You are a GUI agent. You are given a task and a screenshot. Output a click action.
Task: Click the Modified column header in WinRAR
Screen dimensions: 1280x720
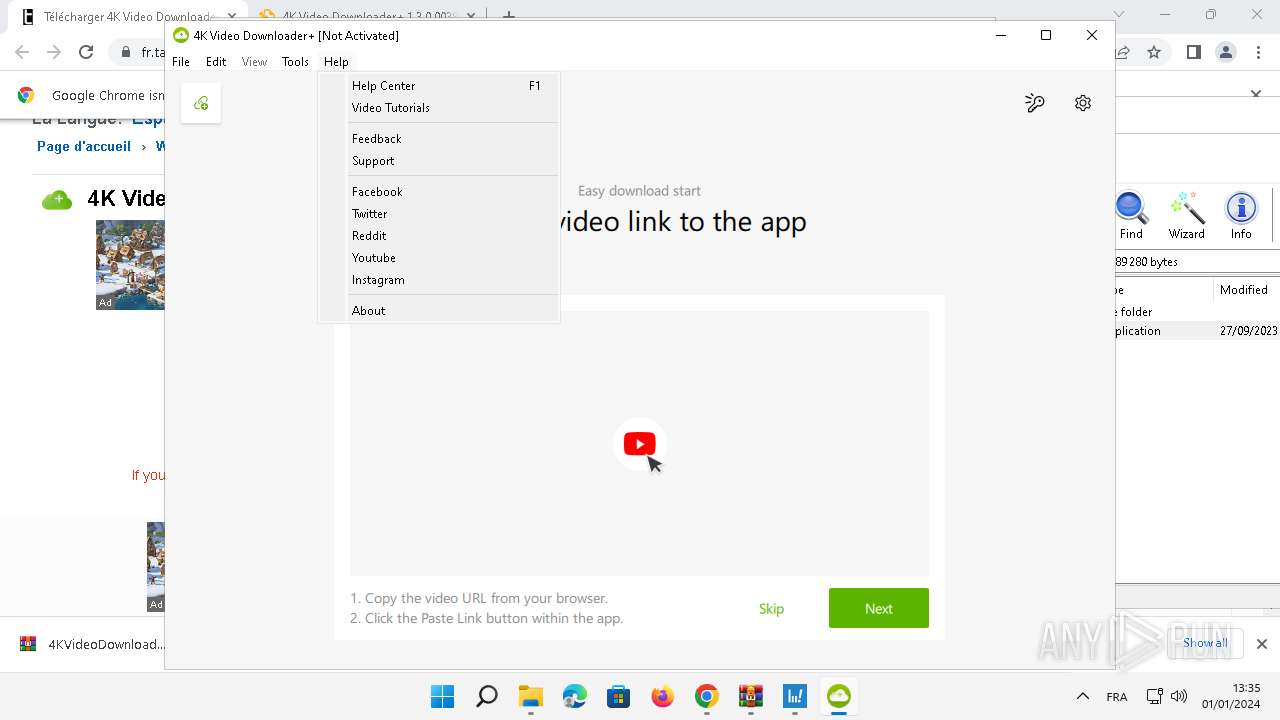(x=1244, y=290)
